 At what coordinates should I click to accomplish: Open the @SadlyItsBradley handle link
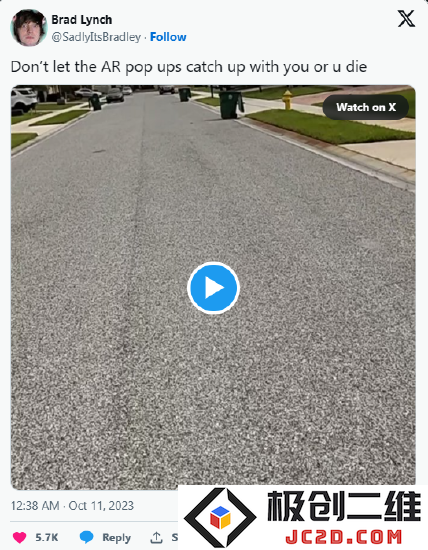coord(96,37)
